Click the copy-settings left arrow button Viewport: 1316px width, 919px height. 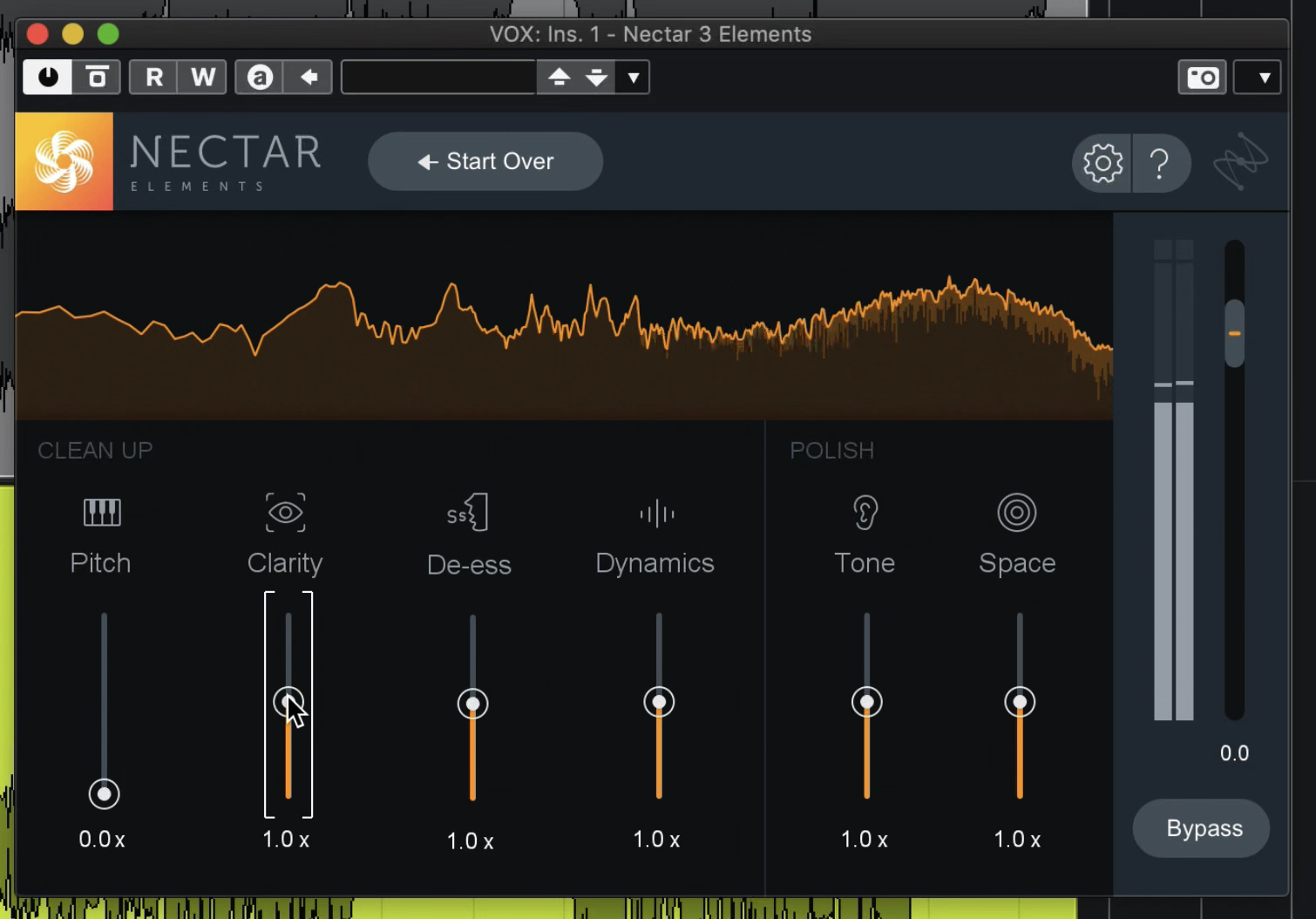pyautogui.click(x=309, y=77)
